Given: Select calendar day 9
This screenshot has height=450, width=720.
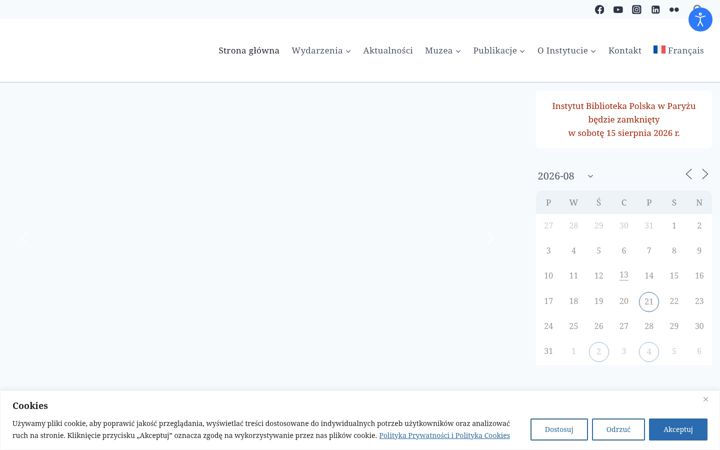Looking at the screenshot, I should 699,251.
